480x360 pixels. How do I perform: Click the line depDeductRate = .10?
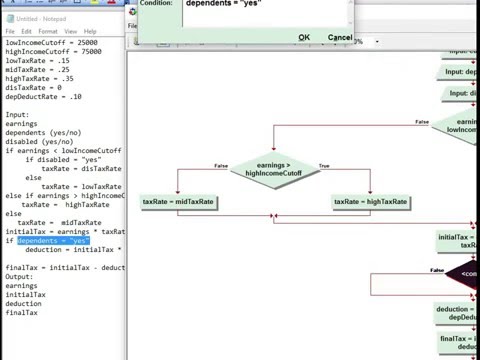[x=43, y=97]
